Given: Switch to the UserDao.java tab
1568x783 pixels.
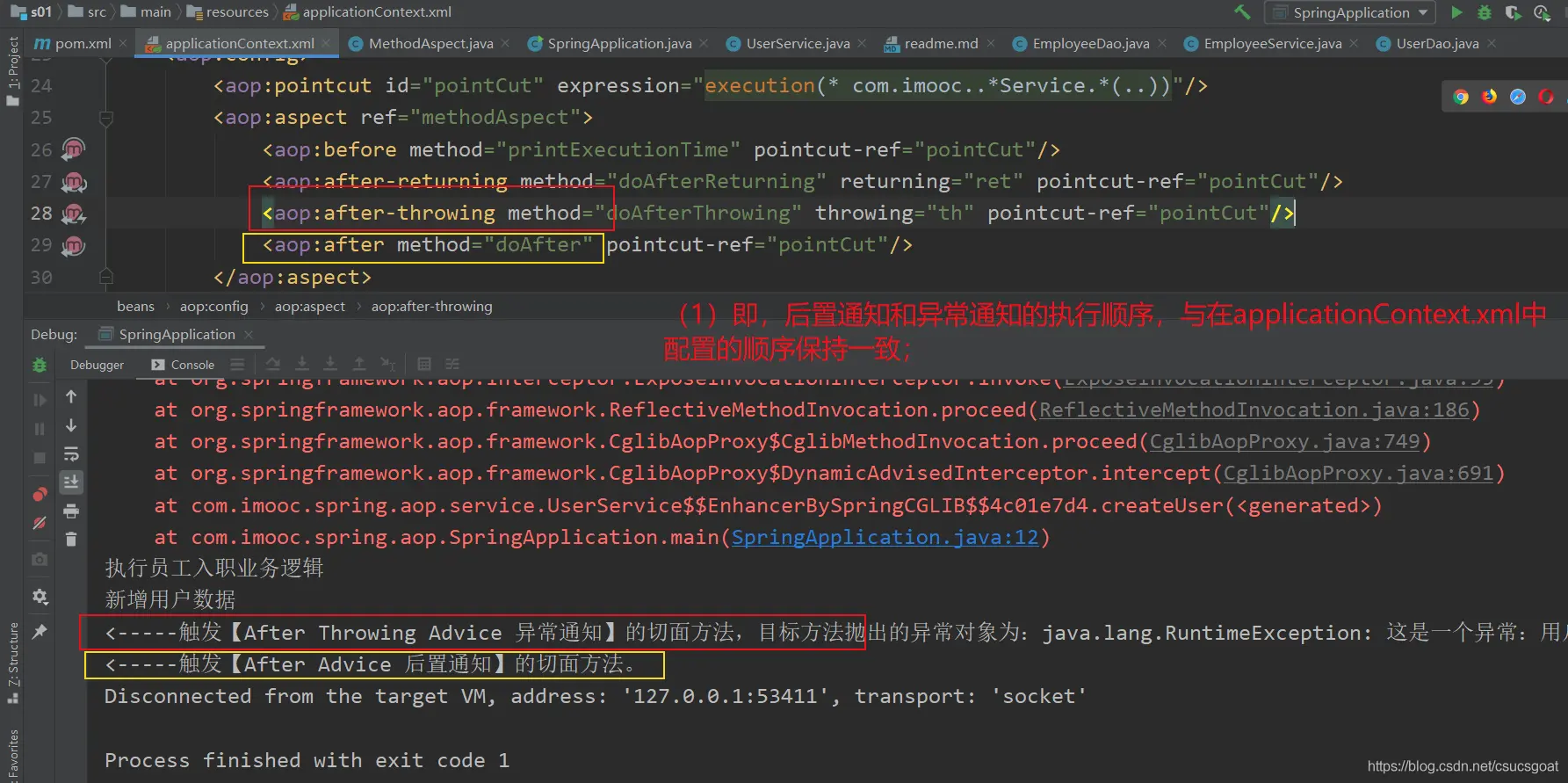Looking at the screenshot, I should (x=1436, y=43).
